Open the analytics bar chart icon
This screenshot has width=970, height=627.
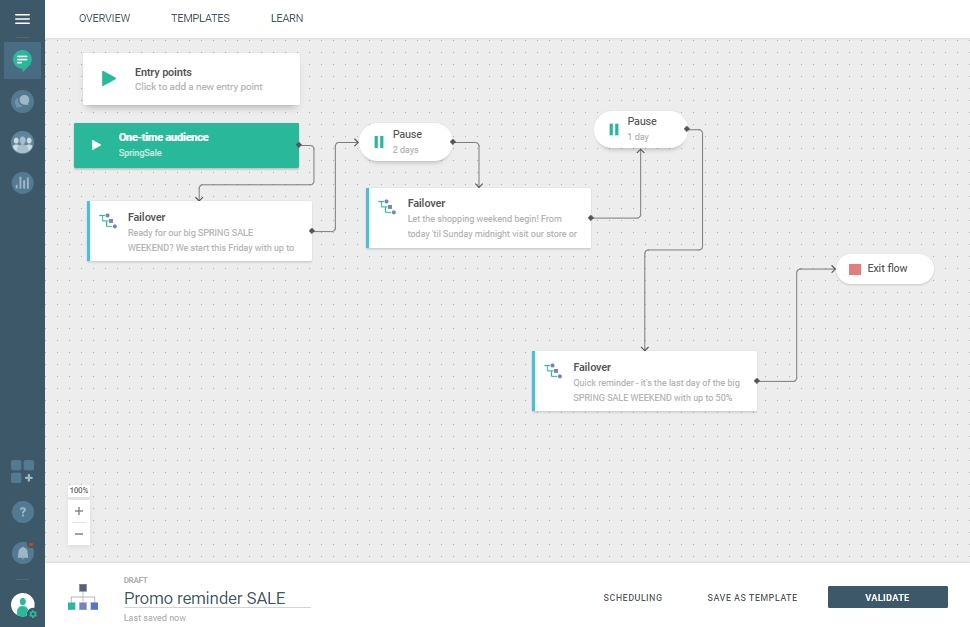click(22, 183)
